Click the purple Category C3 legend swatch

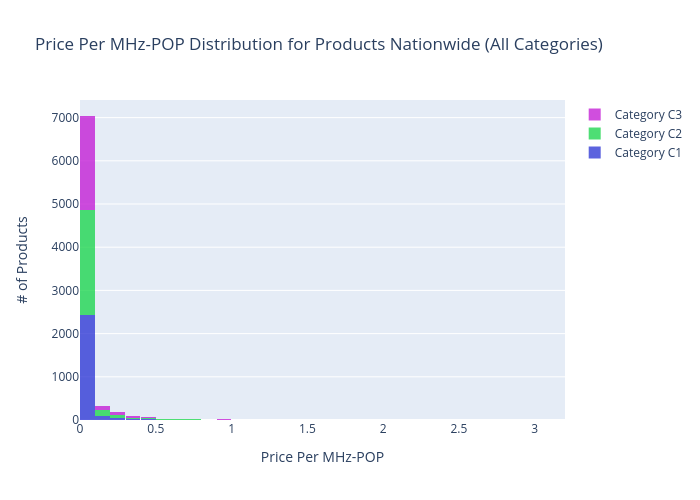[595, 115]
